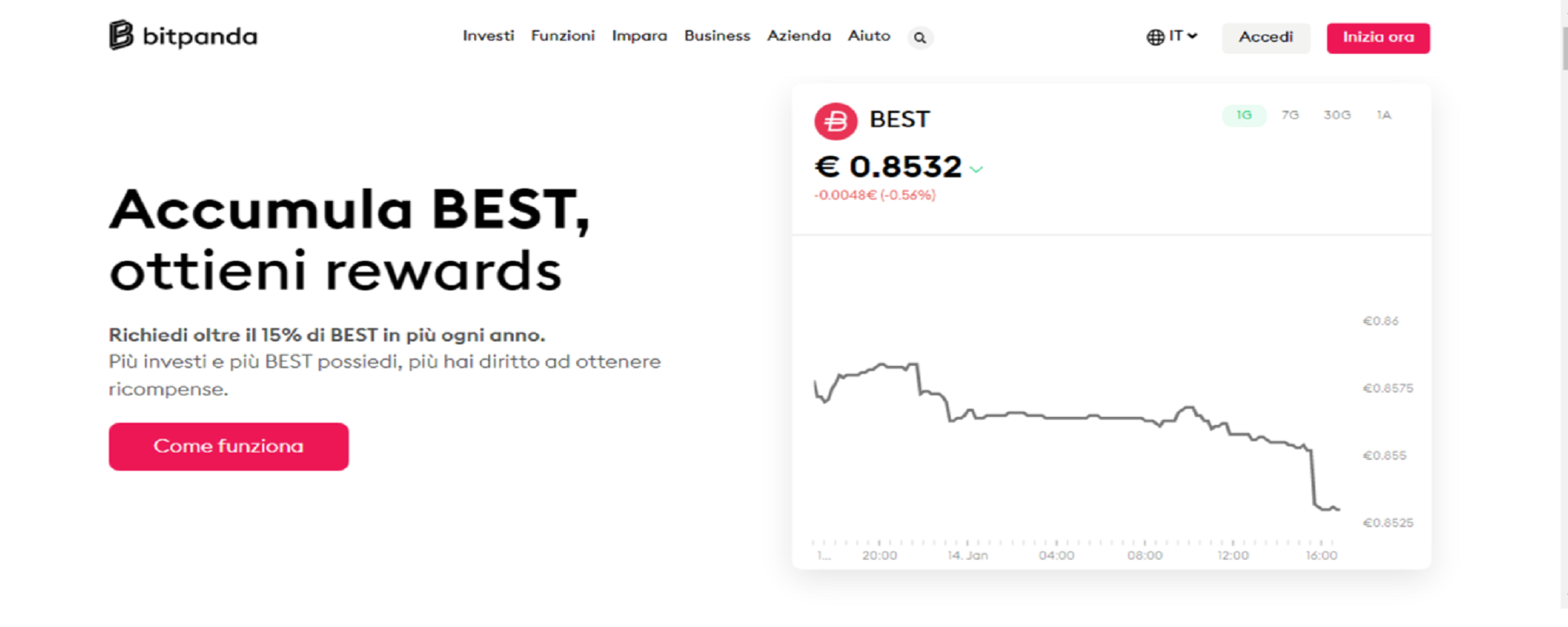The image size is (1568, 627).
Task: Click the red BEST coin icon
Action: click(x=836, y=121)
